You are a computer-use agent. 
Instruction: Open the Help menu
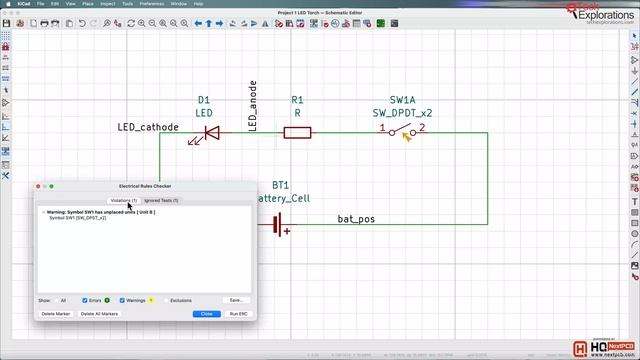click(198, 4)
